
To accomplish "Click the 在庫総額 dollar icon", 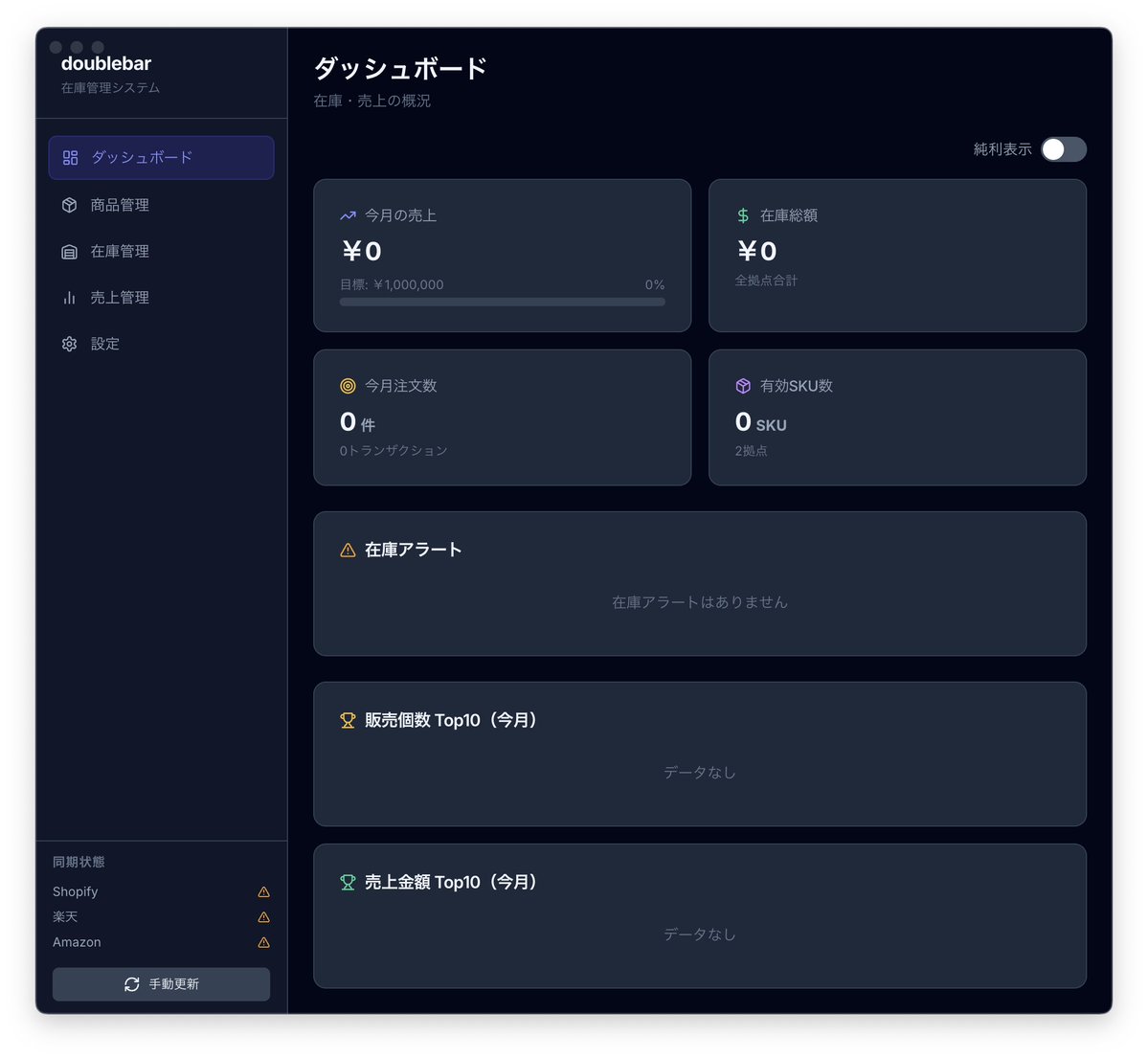I will coord(743,215).
